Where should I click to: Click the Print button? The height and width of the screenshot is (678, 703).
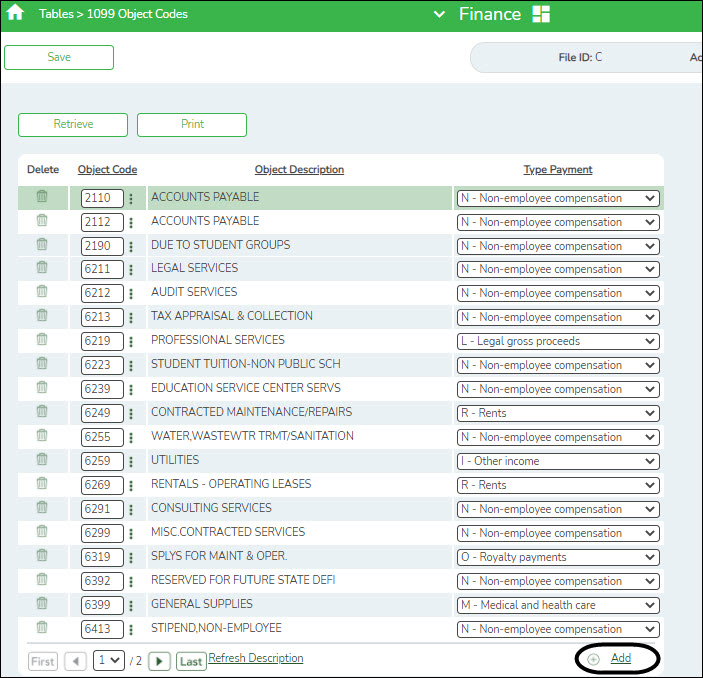coord(192,125)
